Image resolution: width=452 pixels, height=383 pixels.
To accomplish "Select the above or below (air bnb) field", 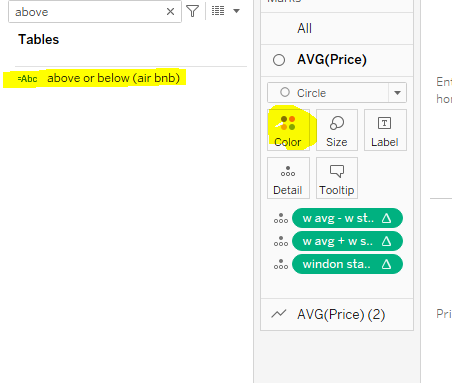I will [94, 78].
